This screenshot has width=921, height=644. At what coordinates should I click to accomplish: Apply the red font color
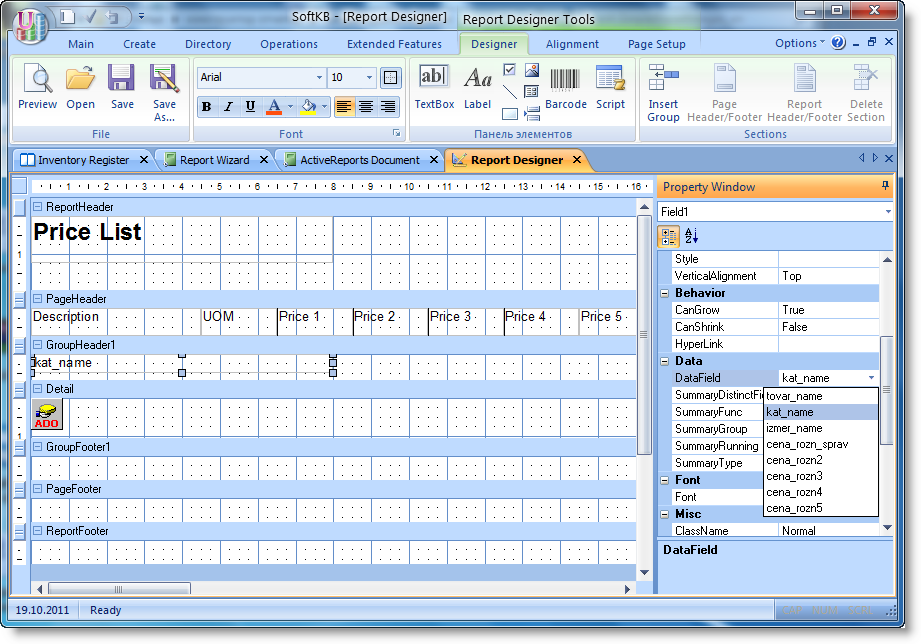[x=274, y=107]
